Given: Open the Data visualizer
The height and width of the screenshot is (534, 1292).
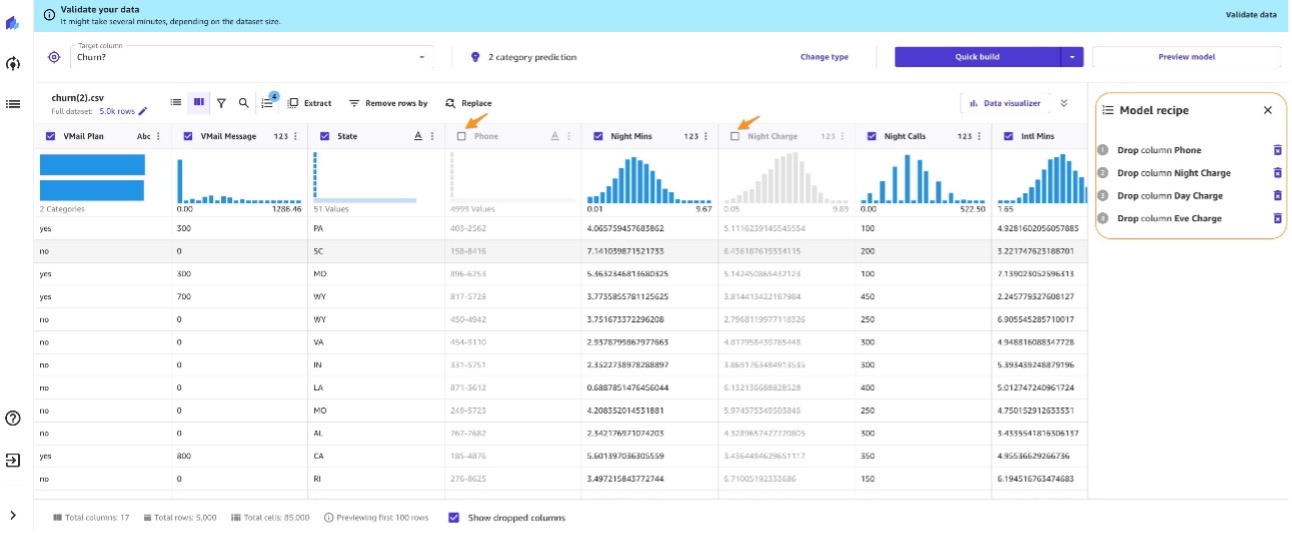Looking at the screenshot, I should [x=1004, y=103].
